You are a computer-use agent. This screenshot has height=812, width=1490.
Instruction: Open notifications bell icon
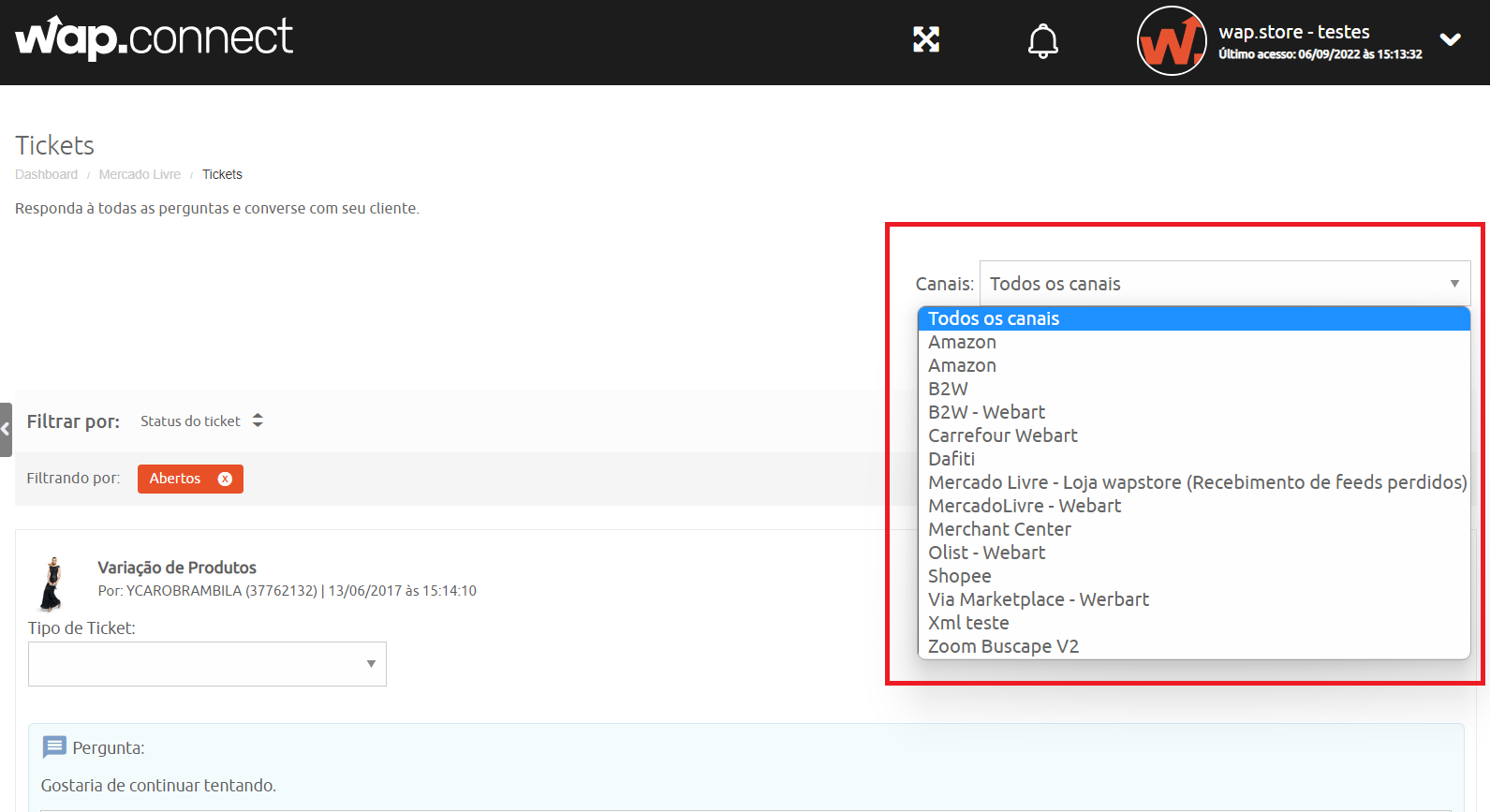pos(1043,41)
